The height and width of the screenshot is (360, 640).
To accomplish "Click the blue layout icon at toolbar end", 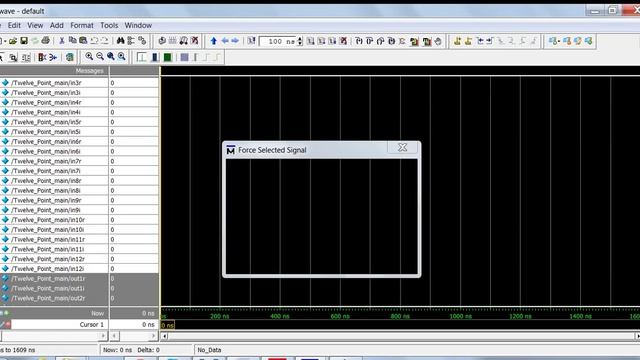I will coord(588,41).
